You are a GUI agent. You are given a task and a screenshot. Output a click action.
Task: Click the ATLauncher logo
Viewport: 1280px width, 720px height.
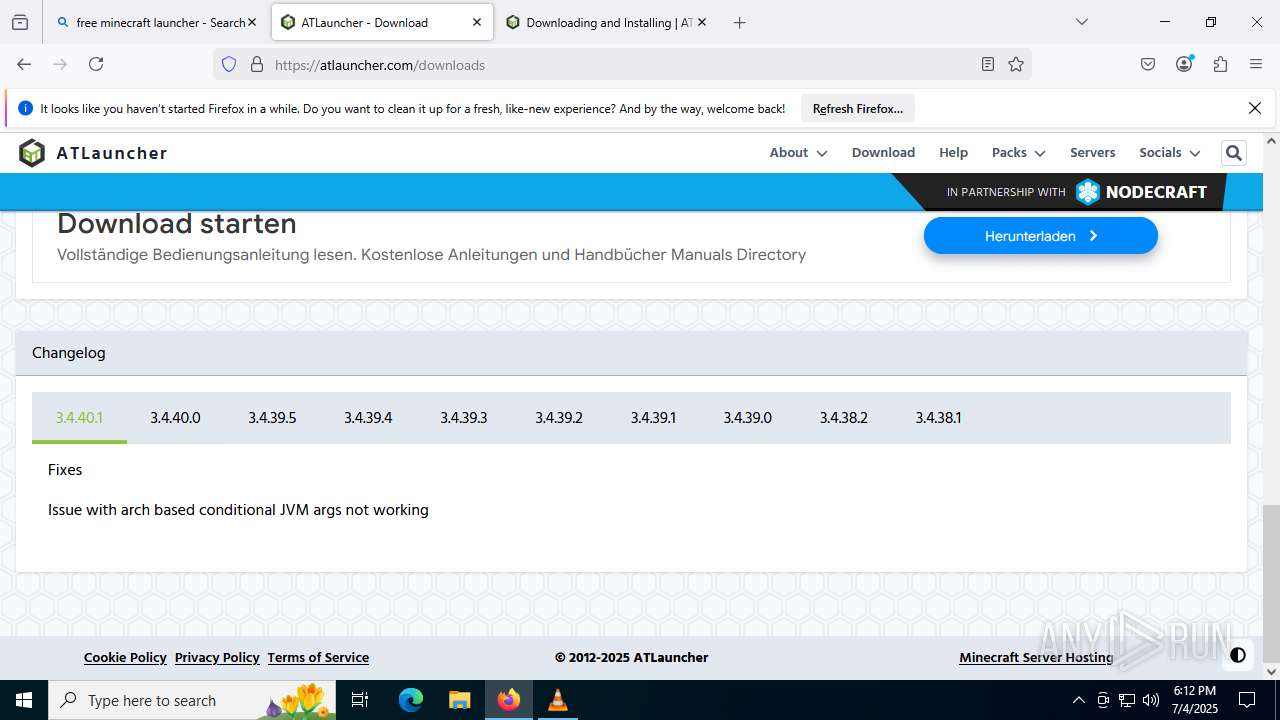(93, 153)
